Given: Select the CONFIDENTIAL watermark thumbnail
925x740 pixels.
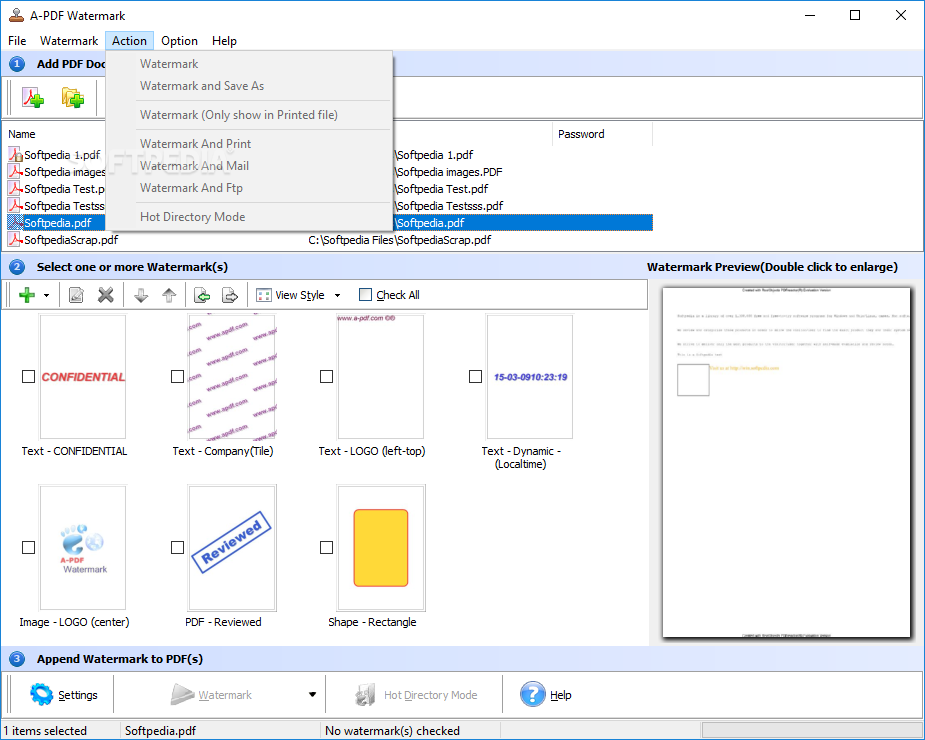Looking at the screenshot, I should click(x=83, y=376).
